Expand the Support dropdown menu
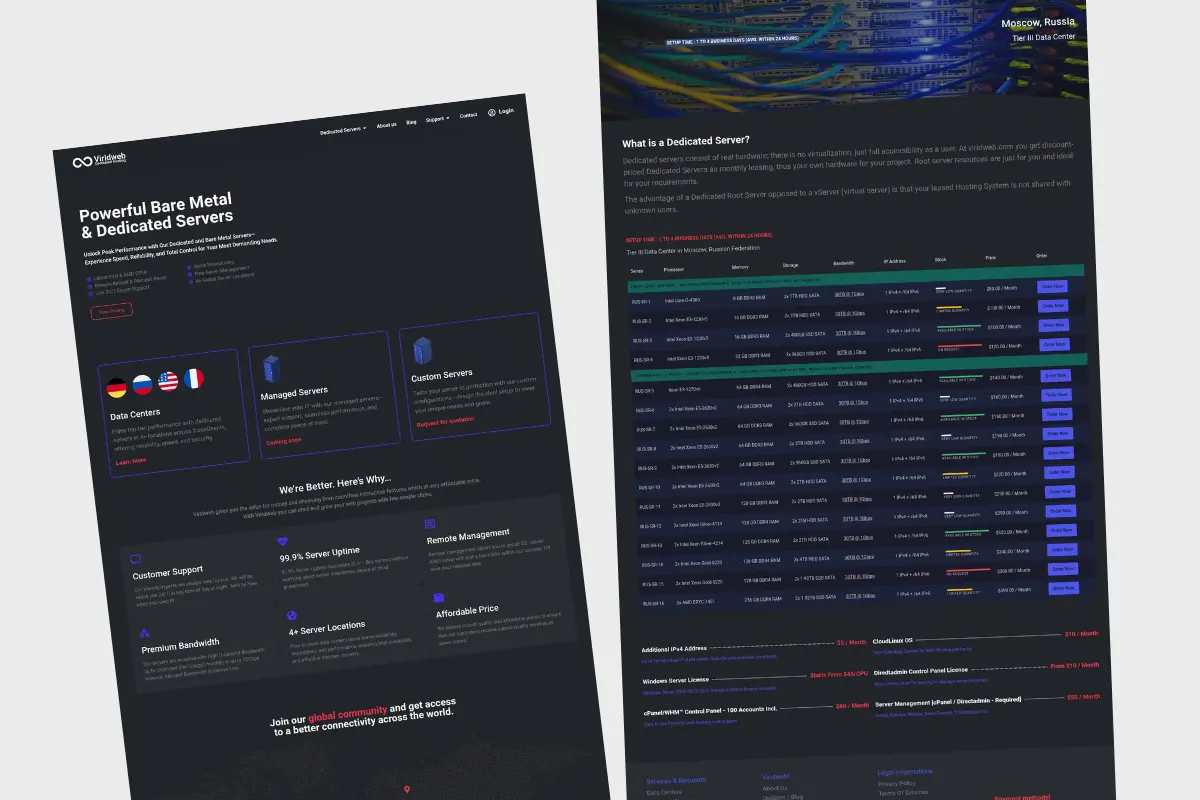The width and height of the screenshot is (1200, 800). 437,119
